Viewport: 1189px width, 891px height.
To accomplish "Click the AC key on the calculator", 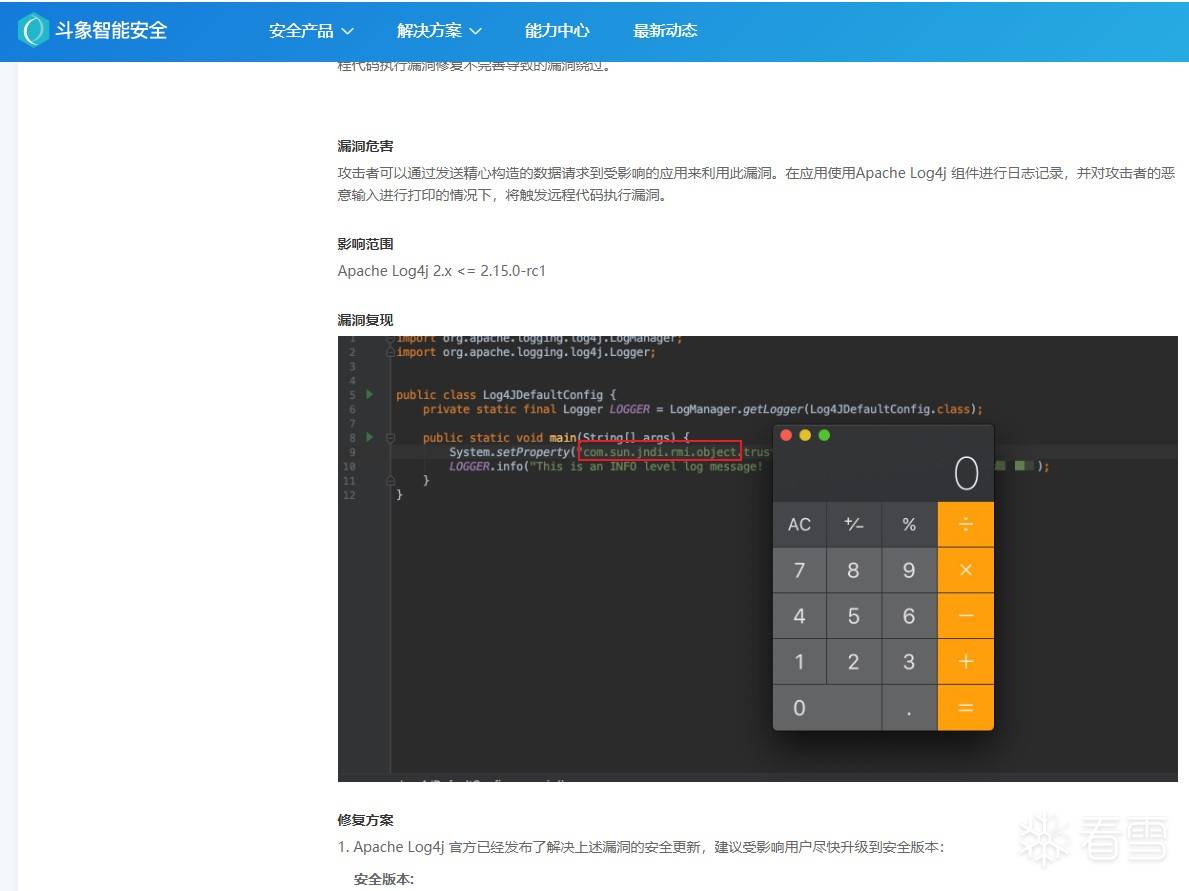I will 799,525.
